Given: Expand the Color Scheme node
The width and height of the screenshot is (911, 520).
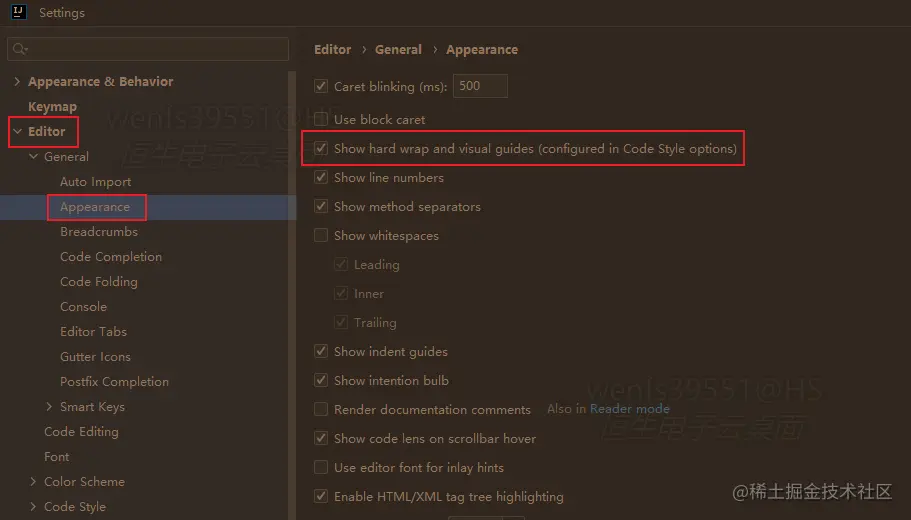Looking at the screenshot, I should tap(33, 482).
